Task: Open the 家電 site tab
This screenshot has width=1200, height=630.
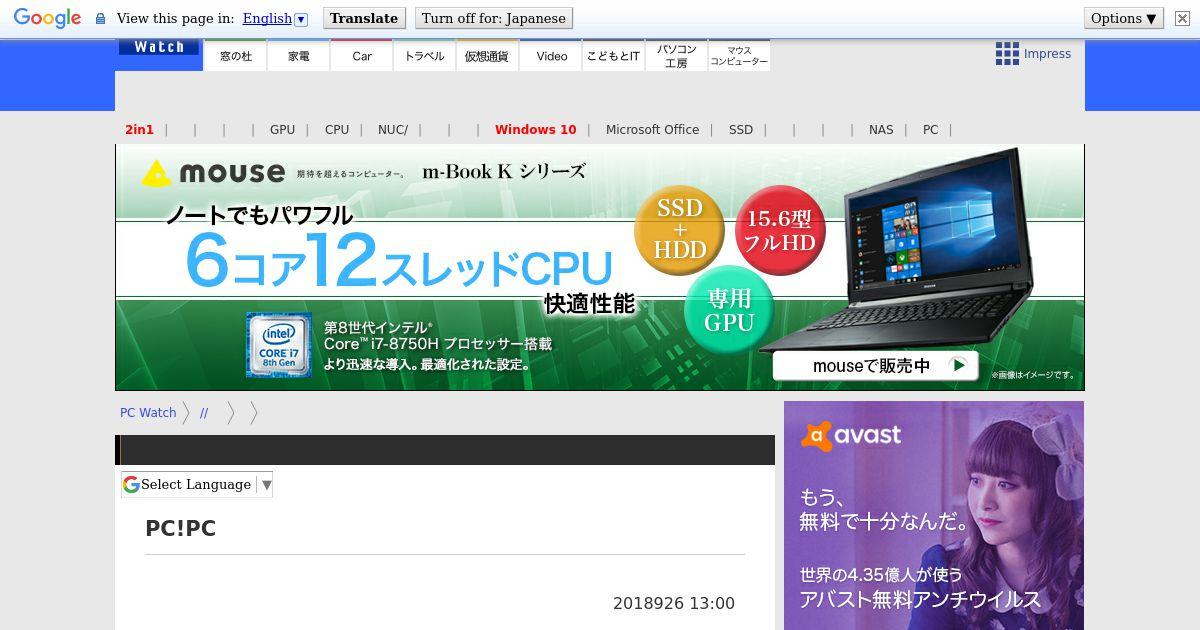Action: point(299,56)
